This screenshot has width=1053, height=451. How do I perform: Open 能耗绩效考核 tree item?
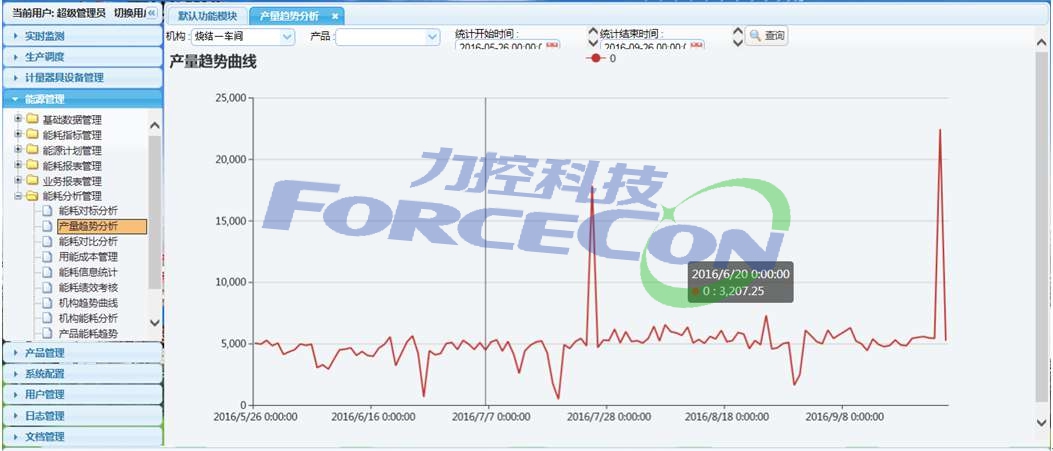(x=88, y=287)
